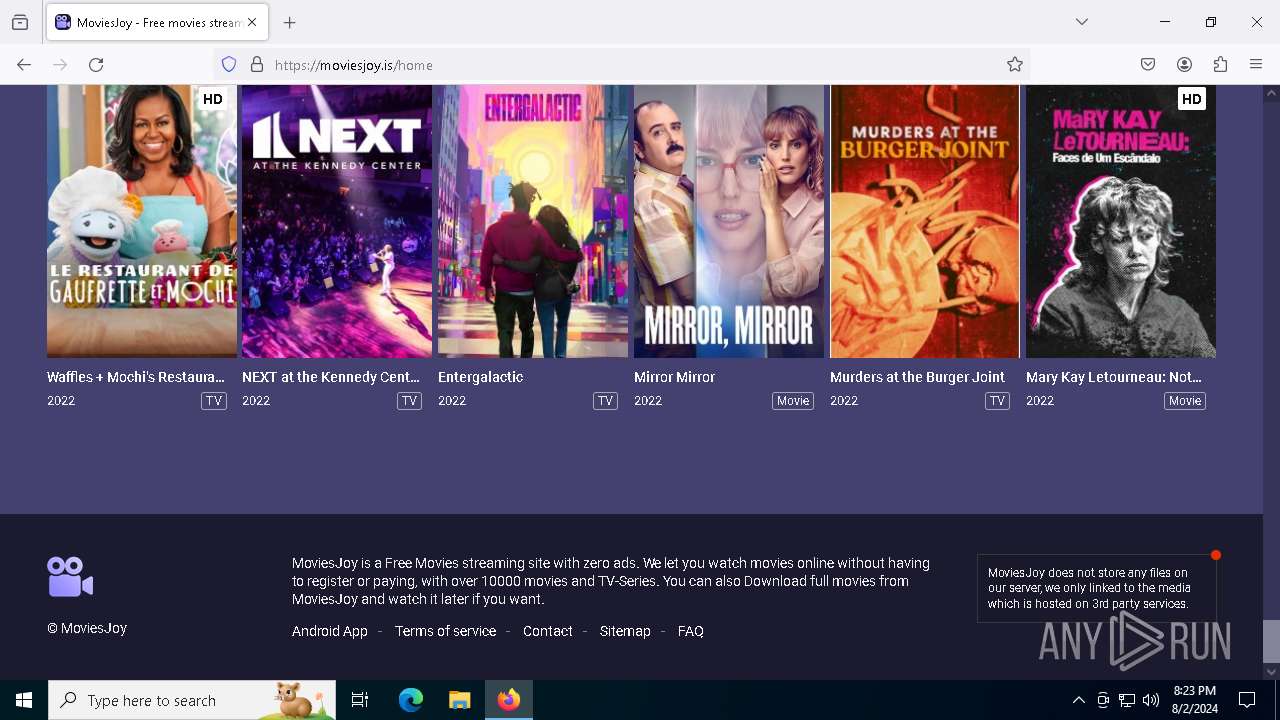Click the Mirror Mirror title link

pyautogui.click(x=675, y=377)
